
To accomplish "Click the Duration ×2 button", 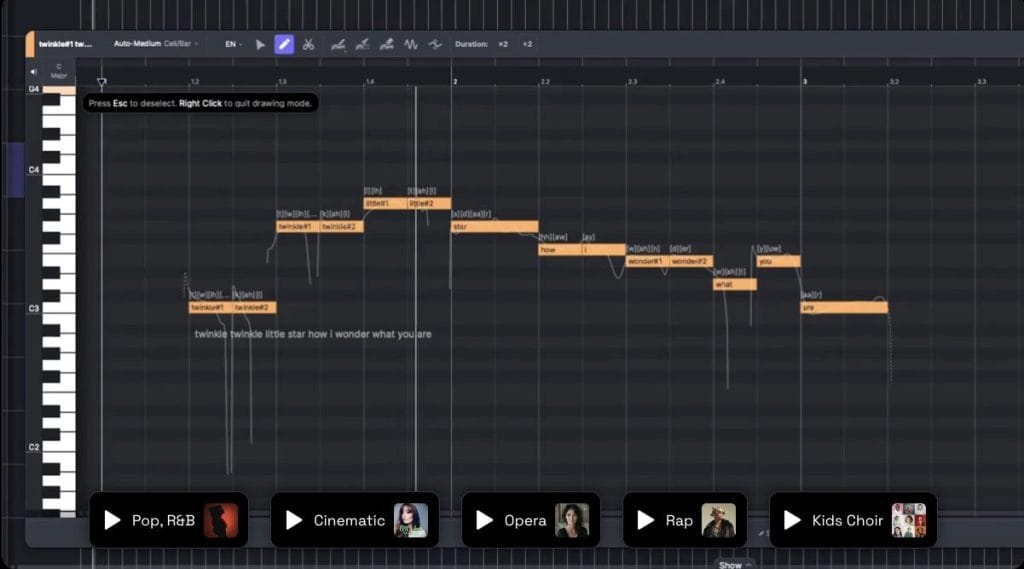I will click(x=503, y=44).
